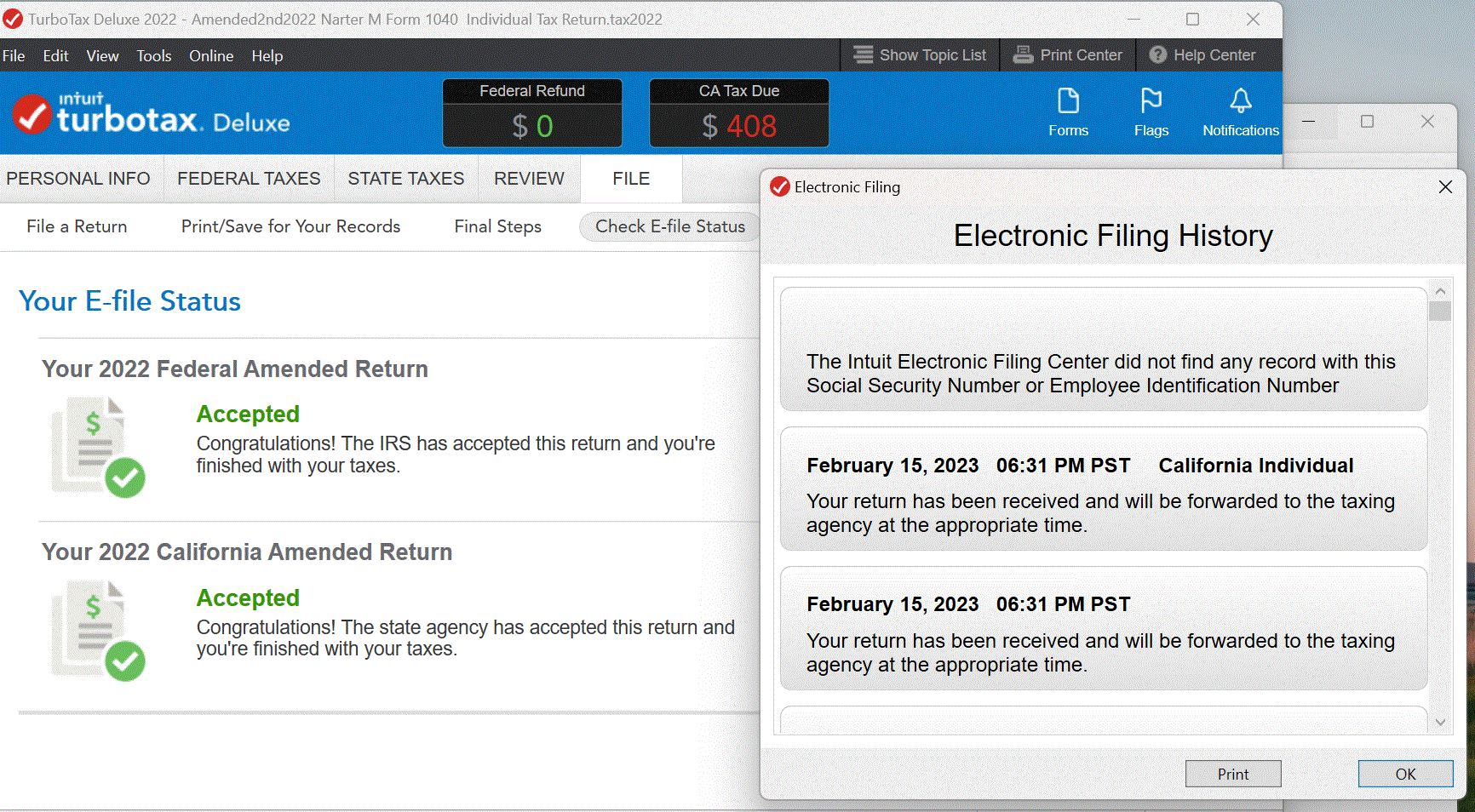Click the federal Accepted status text
Image resolution: width=1475 pixels, height=812 pixels.
tap(248, 415)
